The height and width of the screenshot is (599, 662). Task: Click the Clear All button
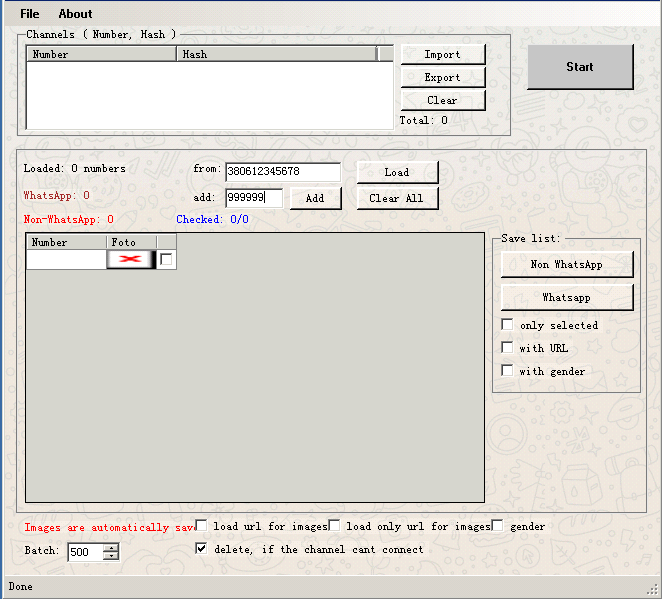397,198
